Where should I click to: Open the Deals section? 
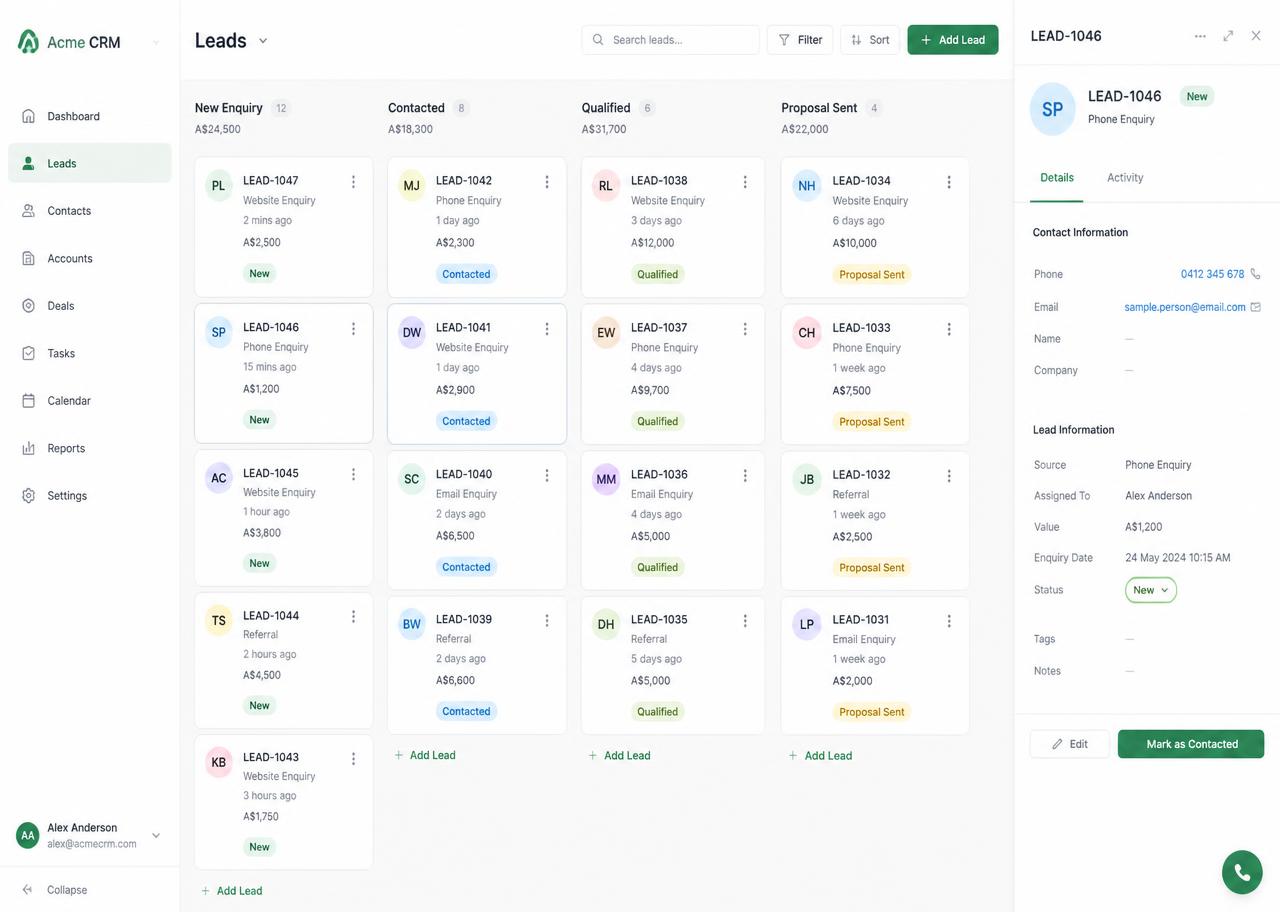pos(89,306)
